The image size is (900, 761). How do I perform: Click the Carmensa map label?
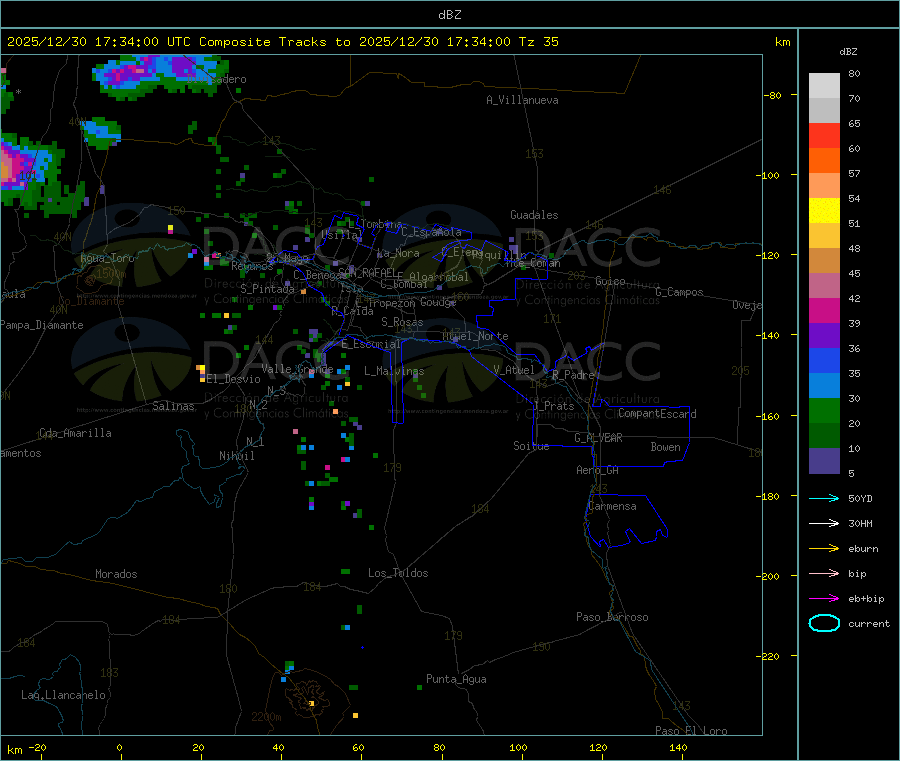pos(612,506)
